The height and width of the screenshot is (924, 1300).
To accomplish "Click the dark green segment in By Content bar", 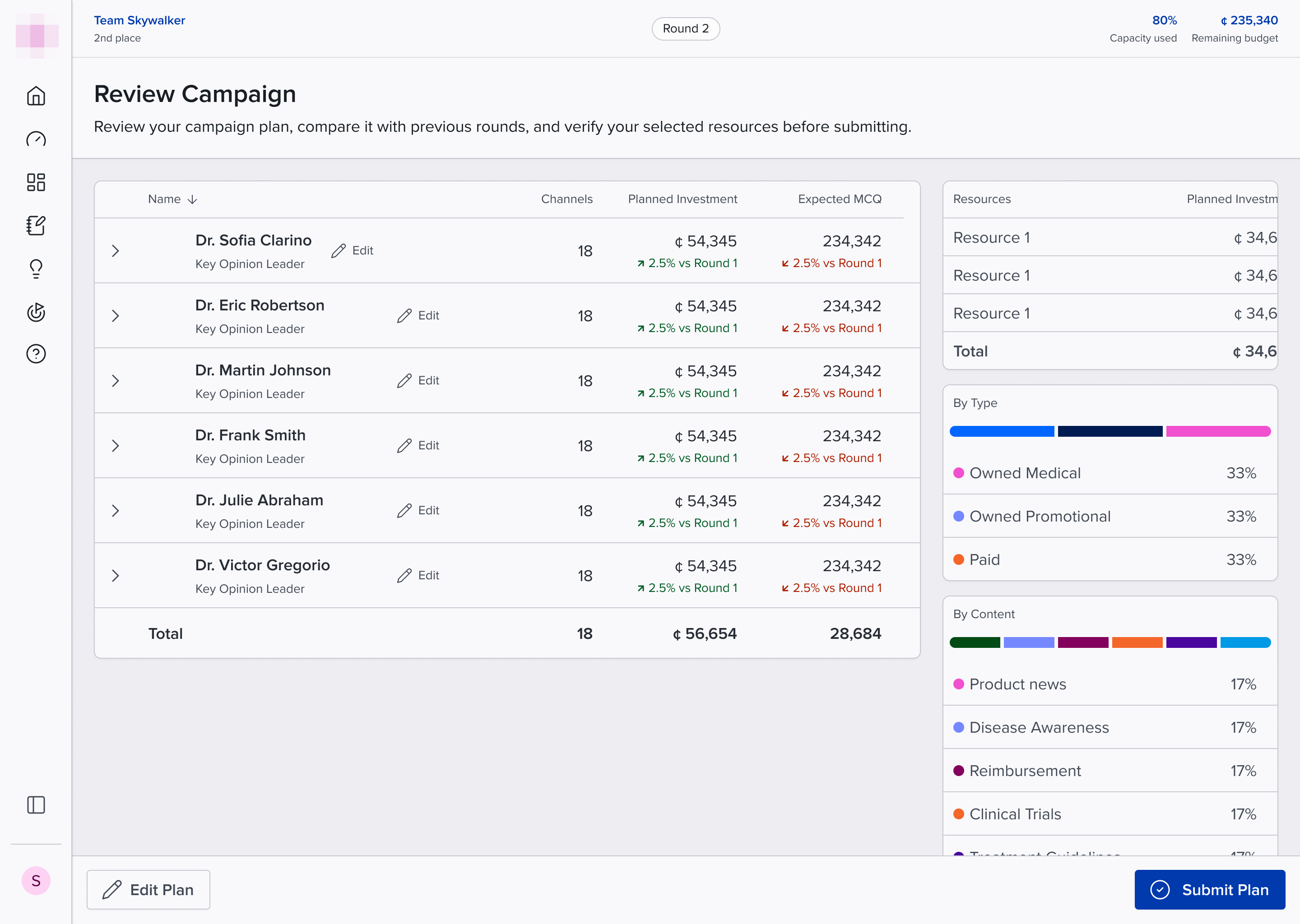I will [x=975, y=642].
